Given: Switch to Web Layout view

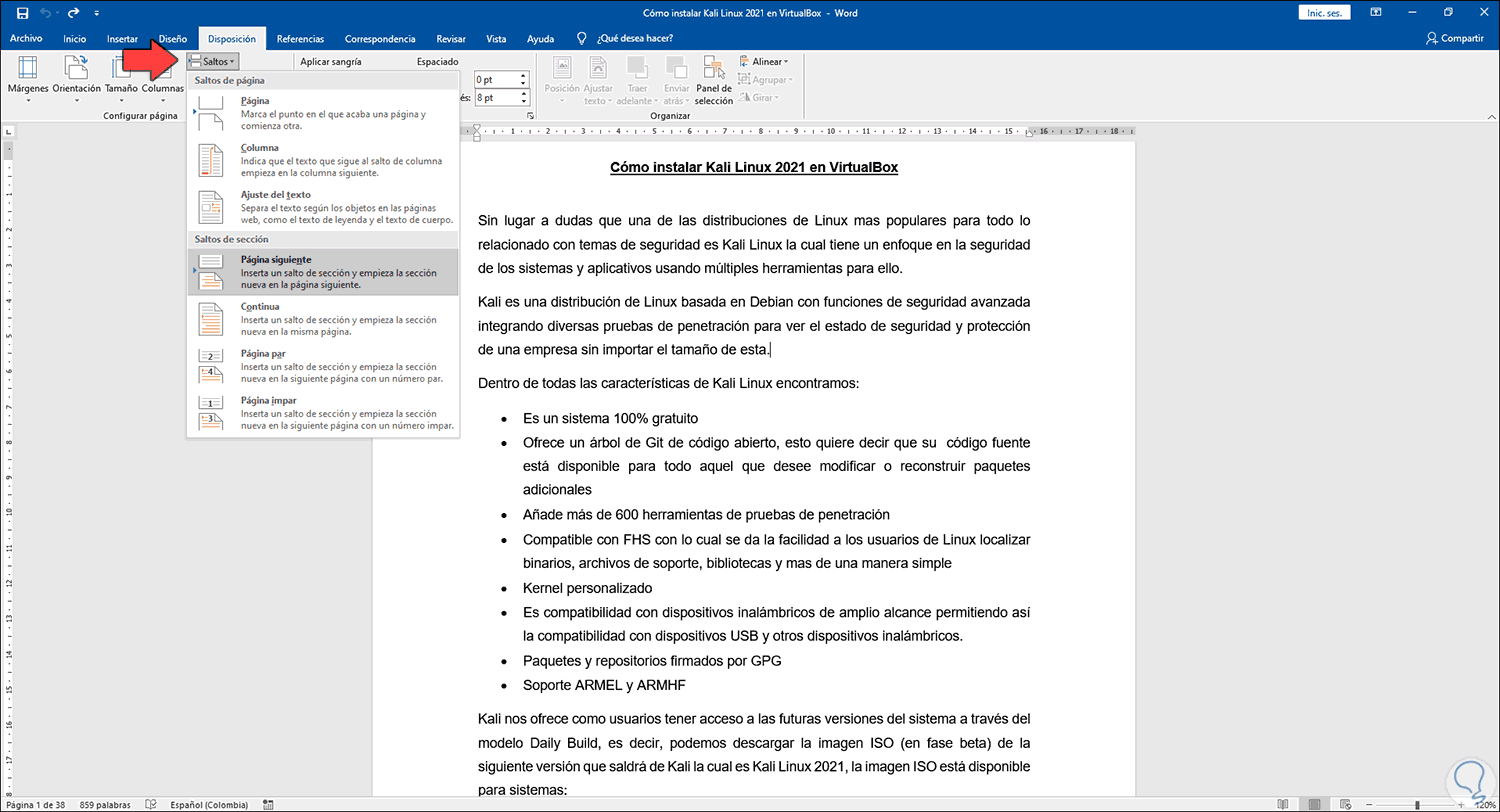Looking at the screenshot, I should point(1344,804).
